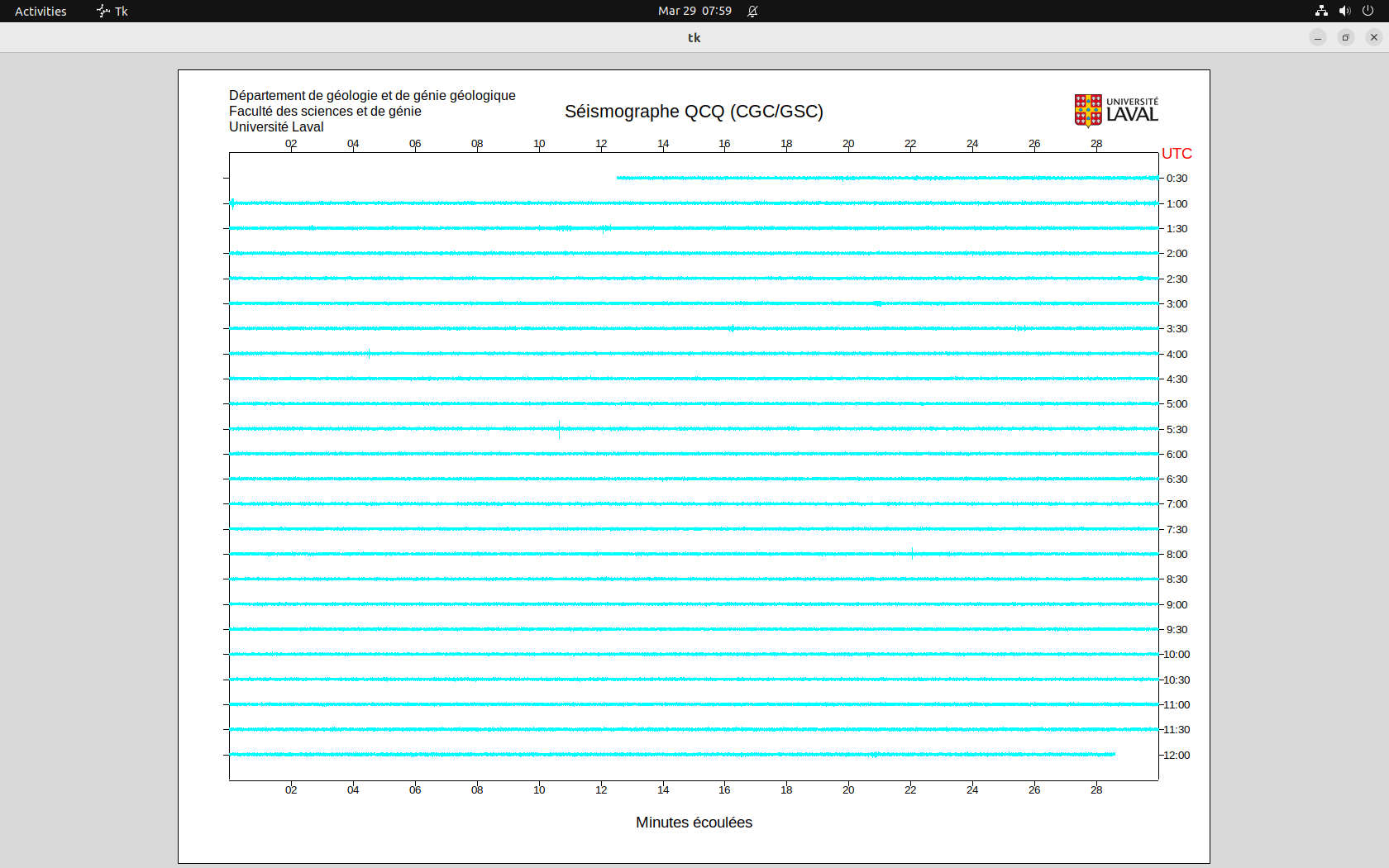Open the clock showing Mar 29 07:59

click(694, 11)
